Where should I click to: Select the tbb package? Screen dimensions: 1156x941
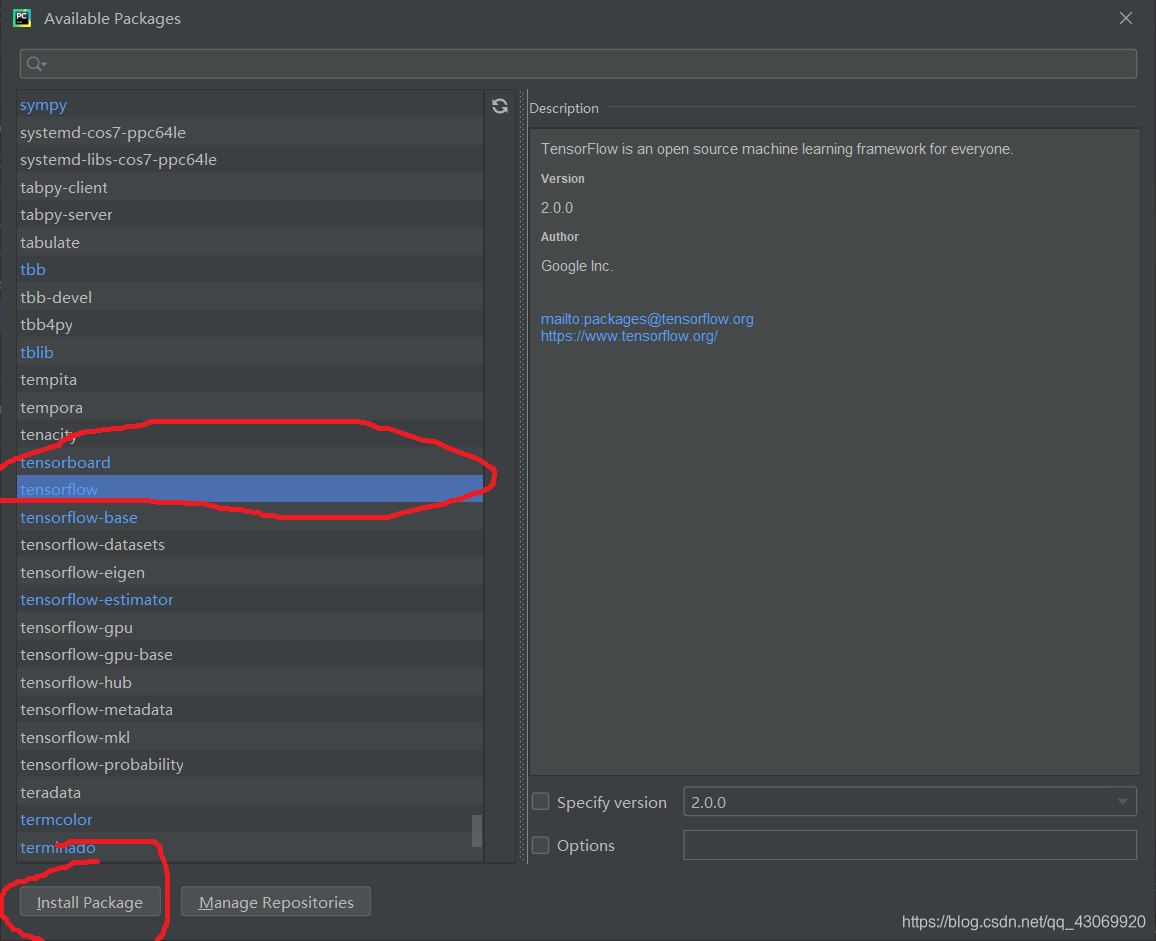[x=250, y=269]
